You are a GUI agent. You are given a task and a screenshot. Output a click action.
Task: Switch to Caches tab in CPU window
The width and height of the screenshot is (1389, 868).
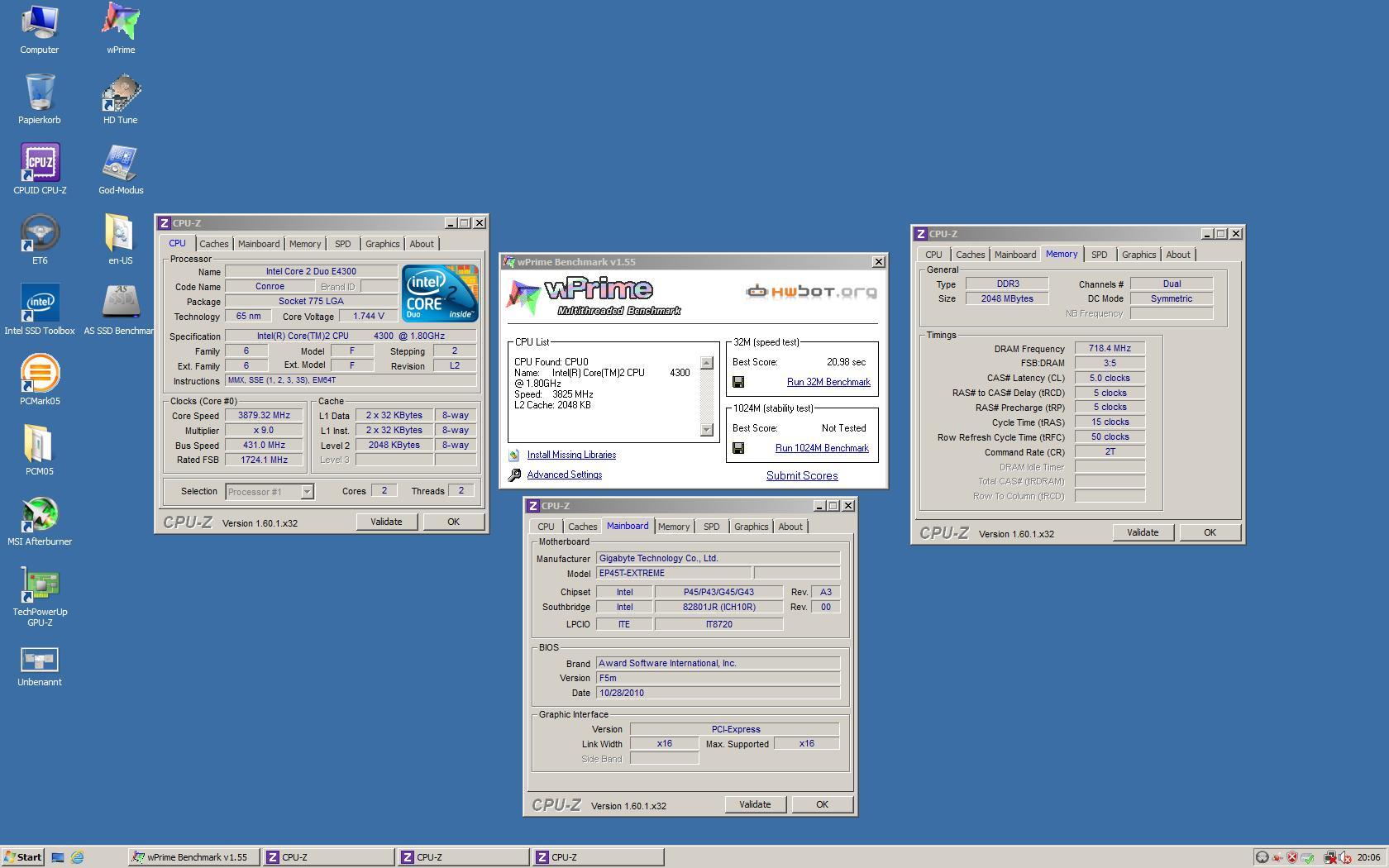click(213, 244)
